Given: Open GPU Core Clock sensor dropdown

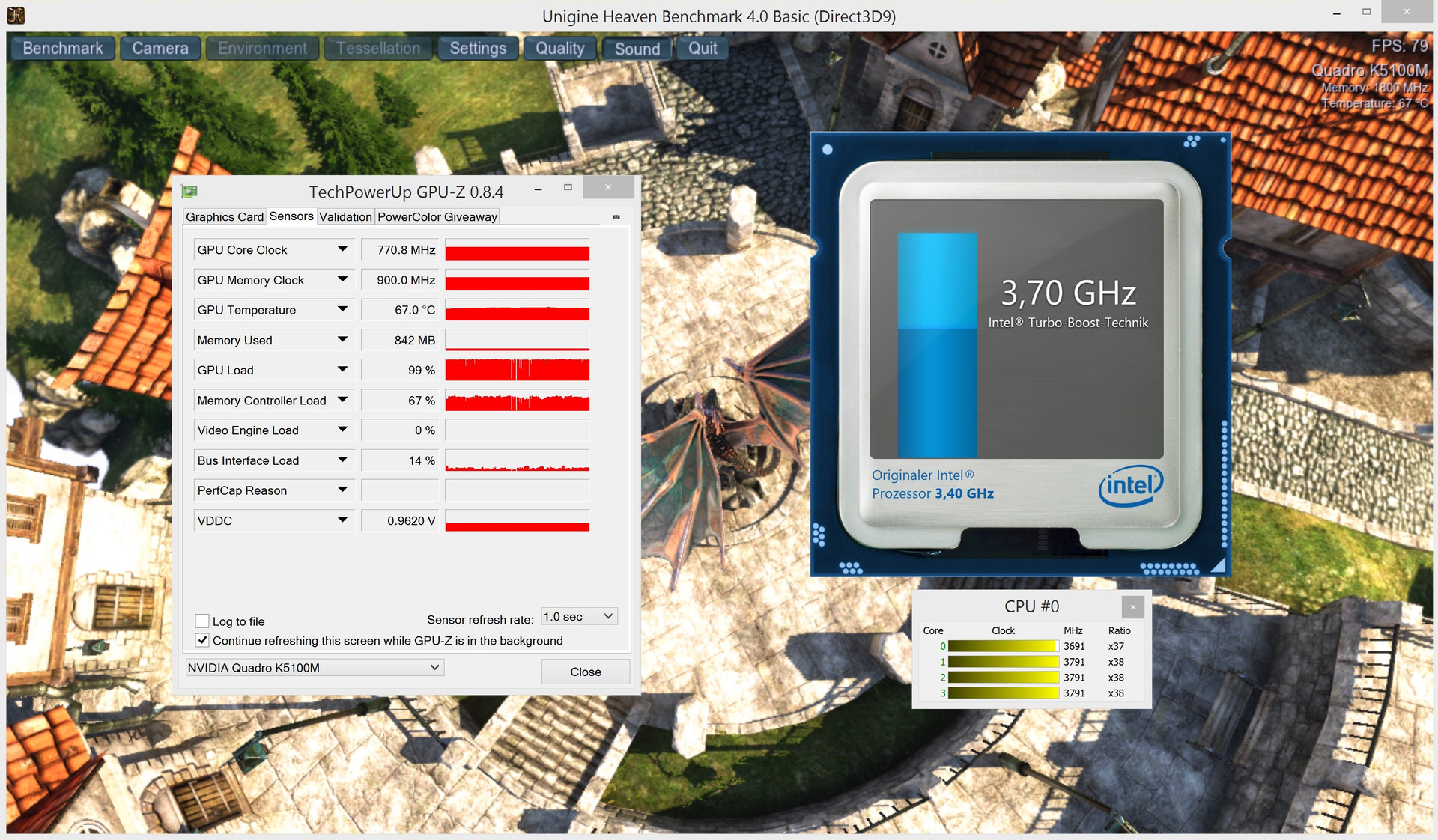Looking at the screenshot, I should (342, 249).
